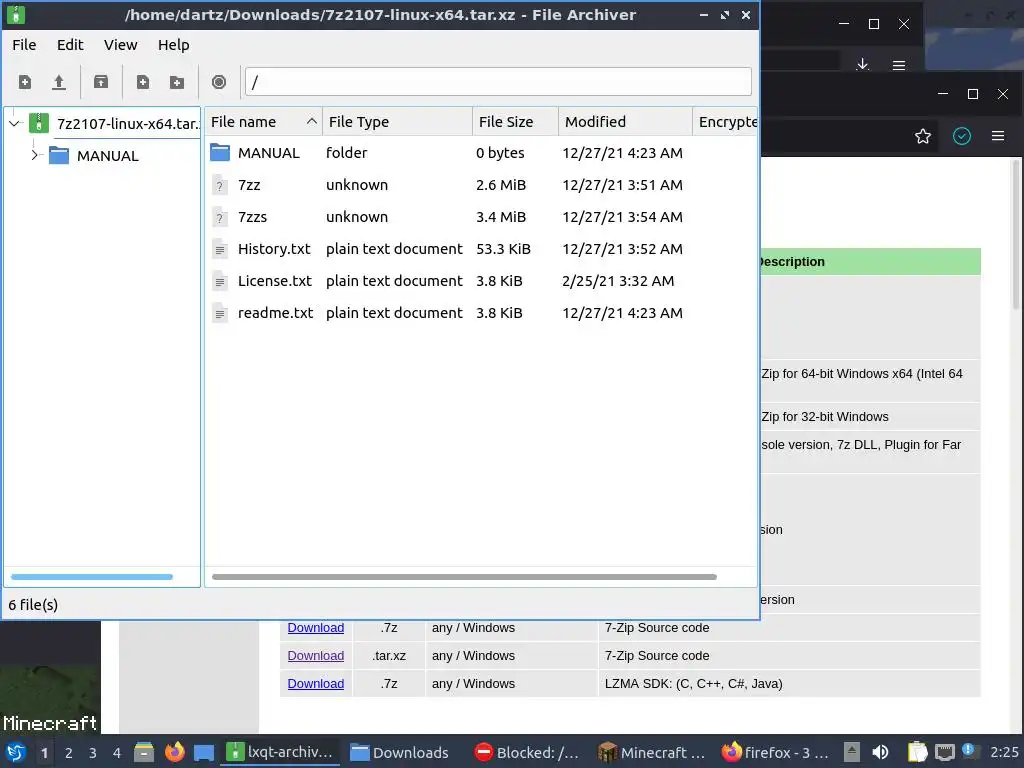
Task: Click the show desktop icon in taskbar
Action: point(204,753)
